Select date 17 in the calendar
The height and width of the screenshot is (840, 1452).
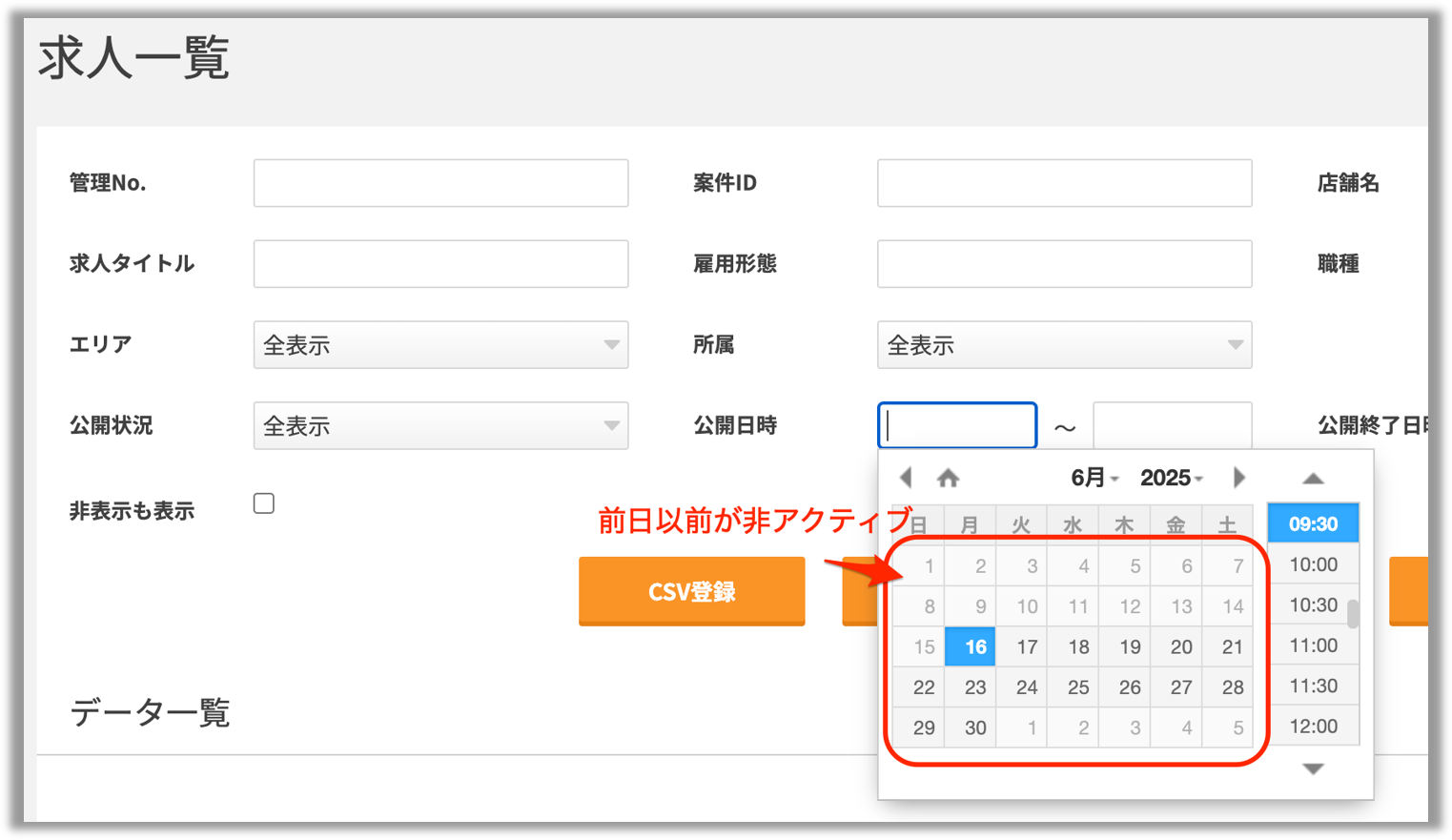[1027, 647]
